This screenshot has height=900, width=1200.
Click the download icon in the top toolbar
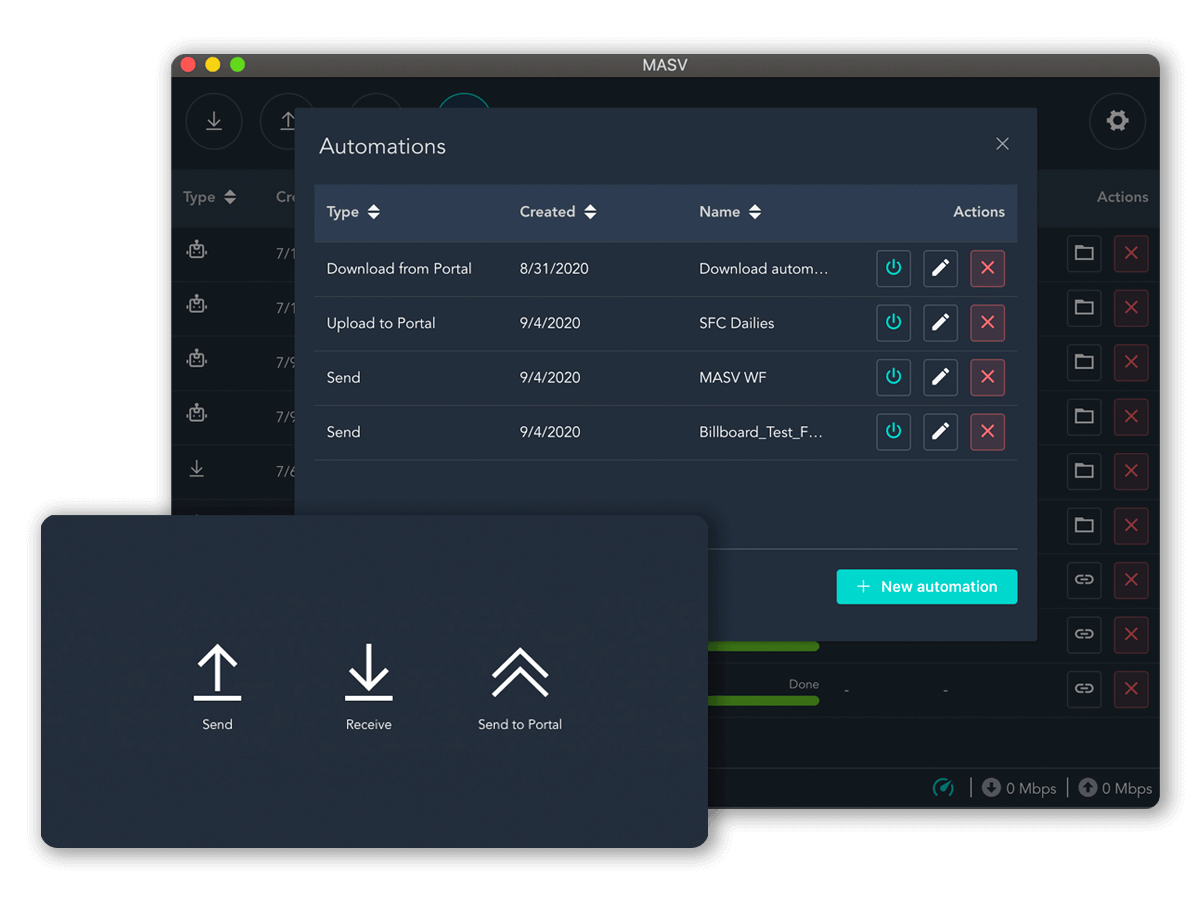[x=214, y=121]
